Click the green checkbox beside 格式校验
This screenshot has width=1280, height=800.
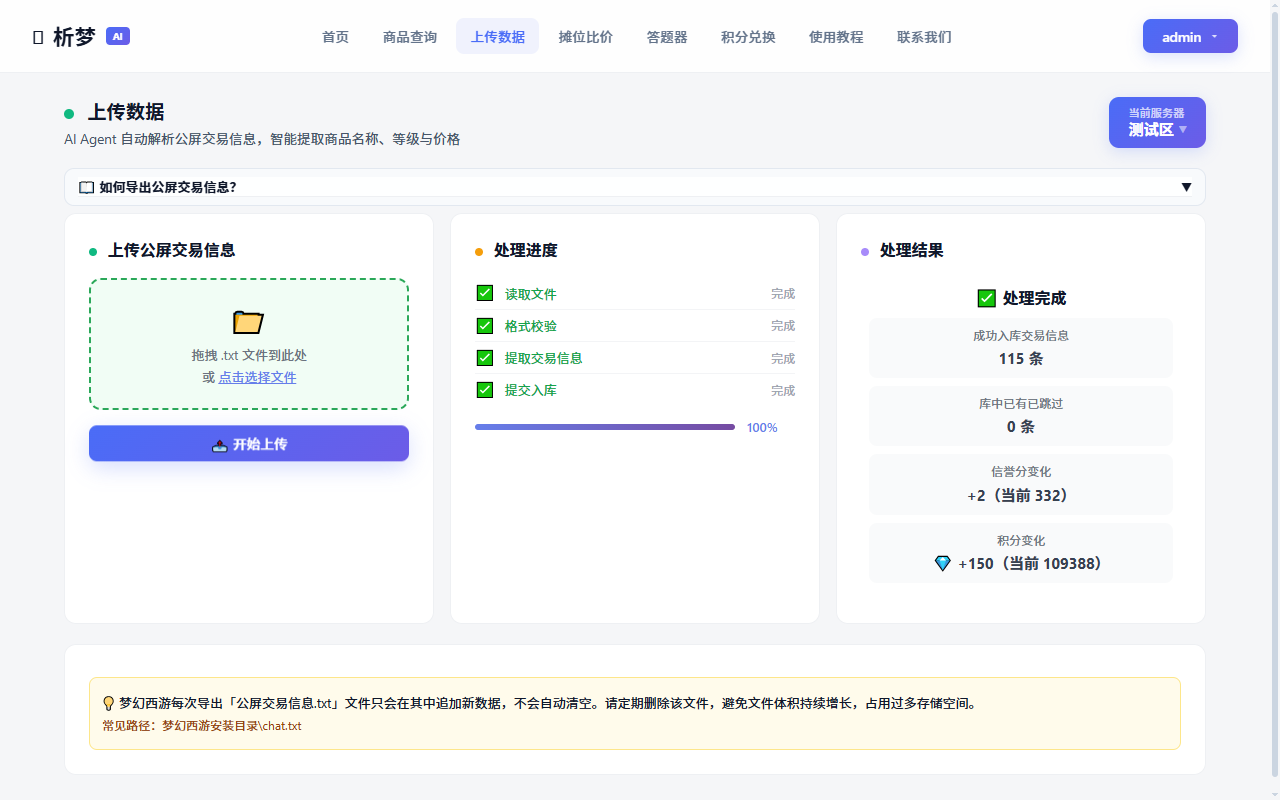click(485, 325)
